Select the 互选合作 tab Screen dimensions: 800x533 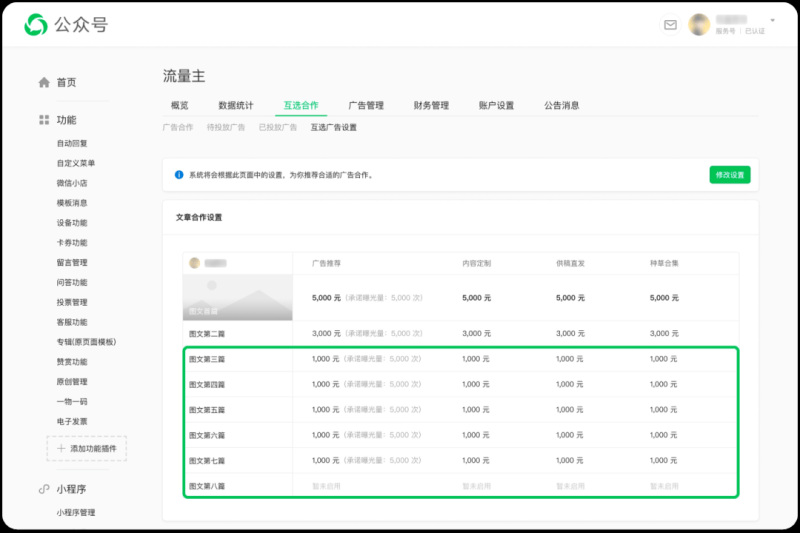click(x=301, y=106)
